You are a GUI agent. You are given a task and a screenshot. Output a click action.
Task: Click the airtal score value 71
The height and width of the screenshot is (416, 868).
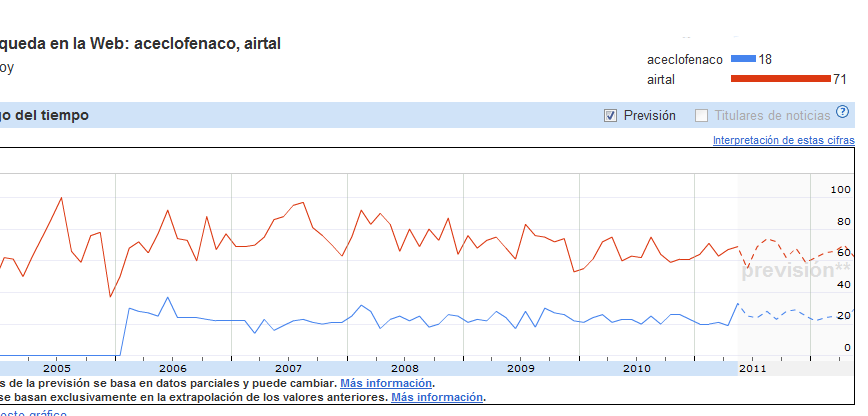[845, 79]
